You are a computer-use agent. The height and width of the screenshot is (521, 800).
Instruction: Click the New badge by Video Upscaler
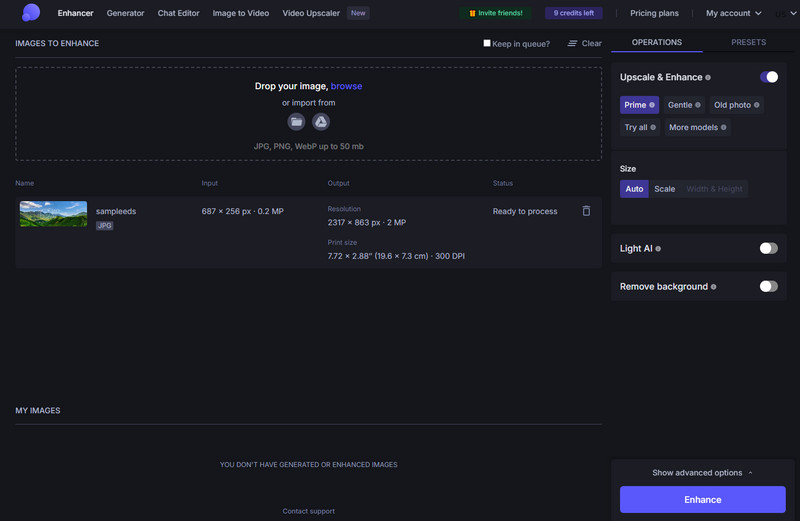(x=358, y=13)
